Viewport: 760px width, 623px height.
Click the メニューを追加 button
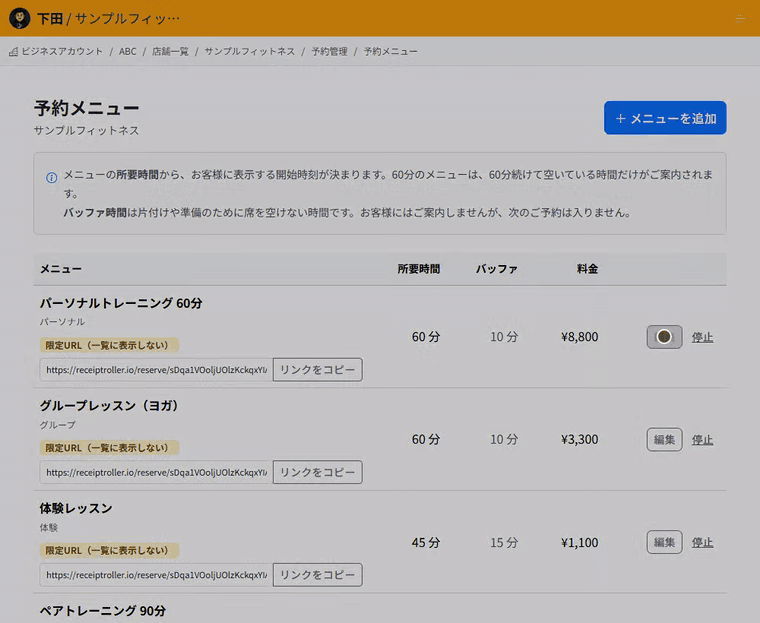(x=665, y=118)
